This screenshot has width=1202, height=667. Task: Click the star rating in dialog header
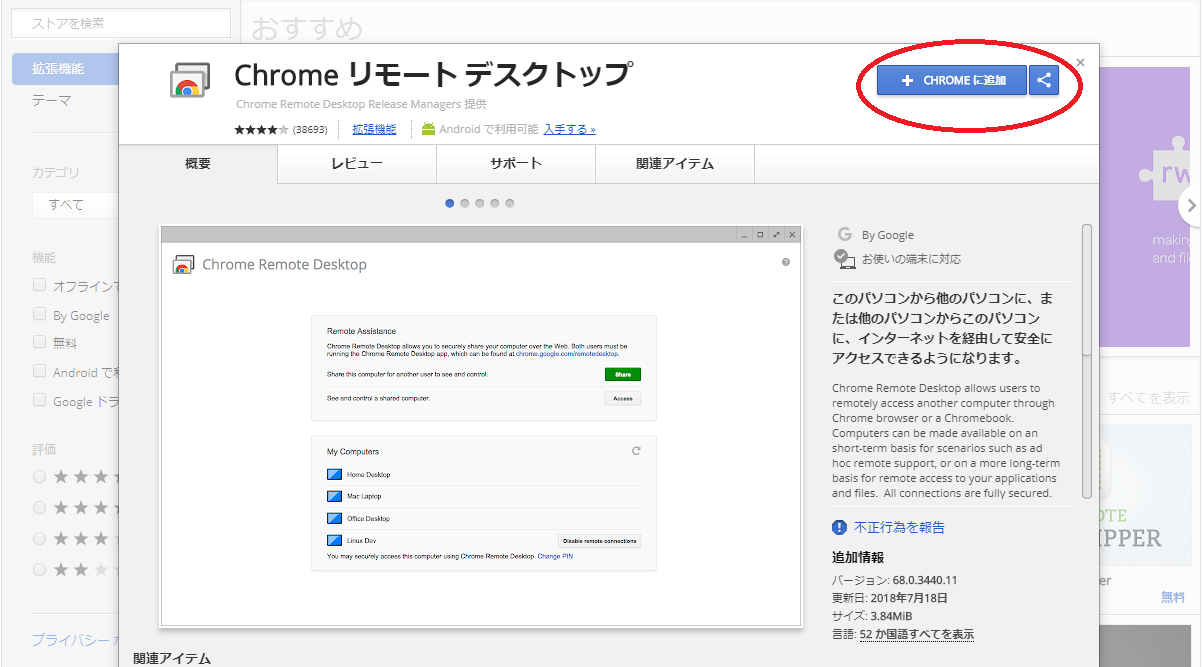(x=261, y=129)
